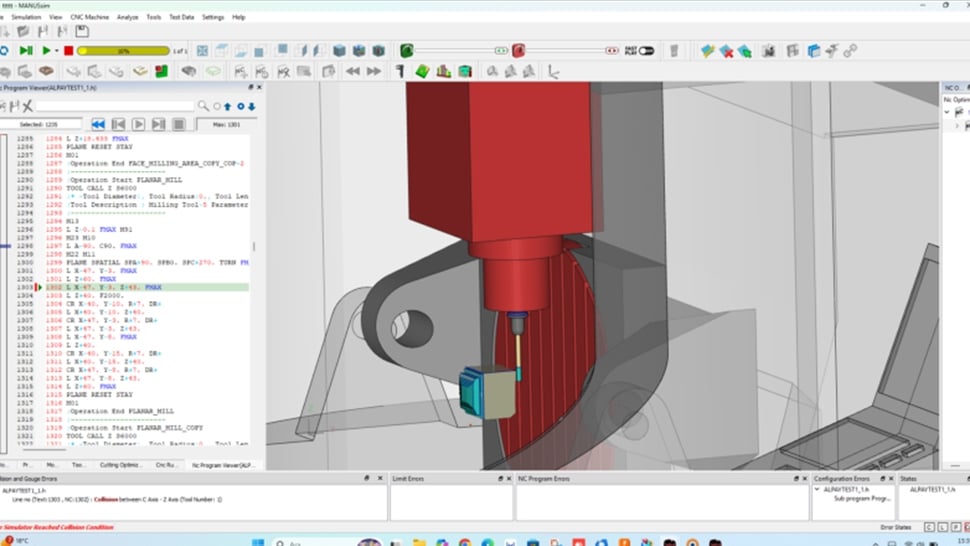Screen dimensions: 970x546
Task: Open the Play button dropdown arrow
Action: pos(58,51)
